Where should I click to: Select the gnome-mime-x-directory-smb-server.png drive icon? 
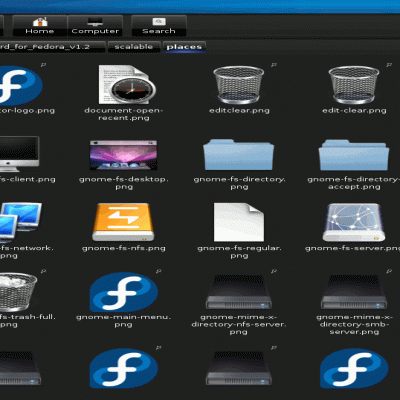tap(354, 292)
